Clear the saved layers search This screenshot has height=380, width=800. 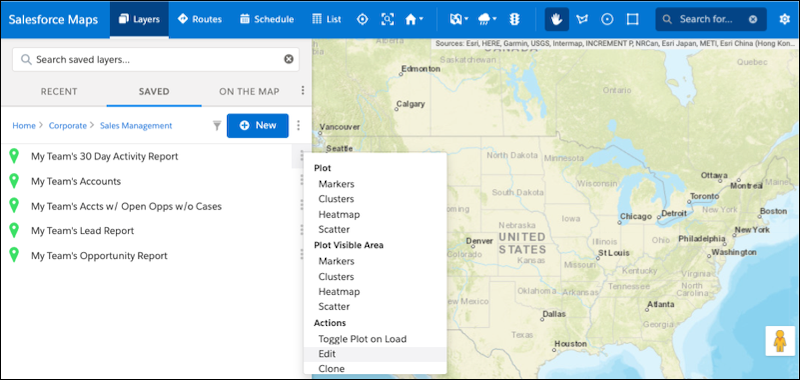click(x=289, y=60)
